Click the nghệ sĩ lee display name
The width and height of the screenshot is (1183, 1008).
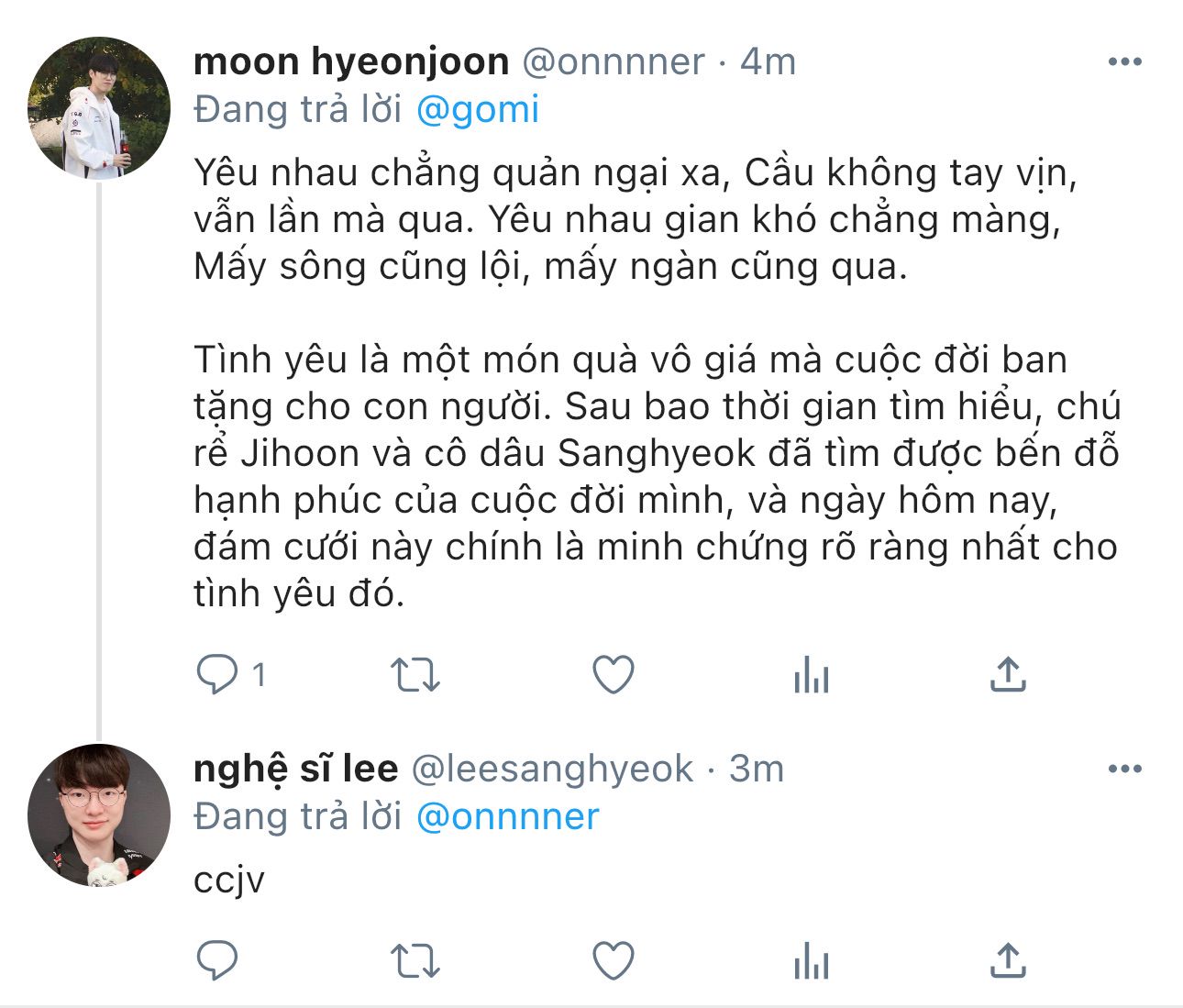(x=295, y=769)
